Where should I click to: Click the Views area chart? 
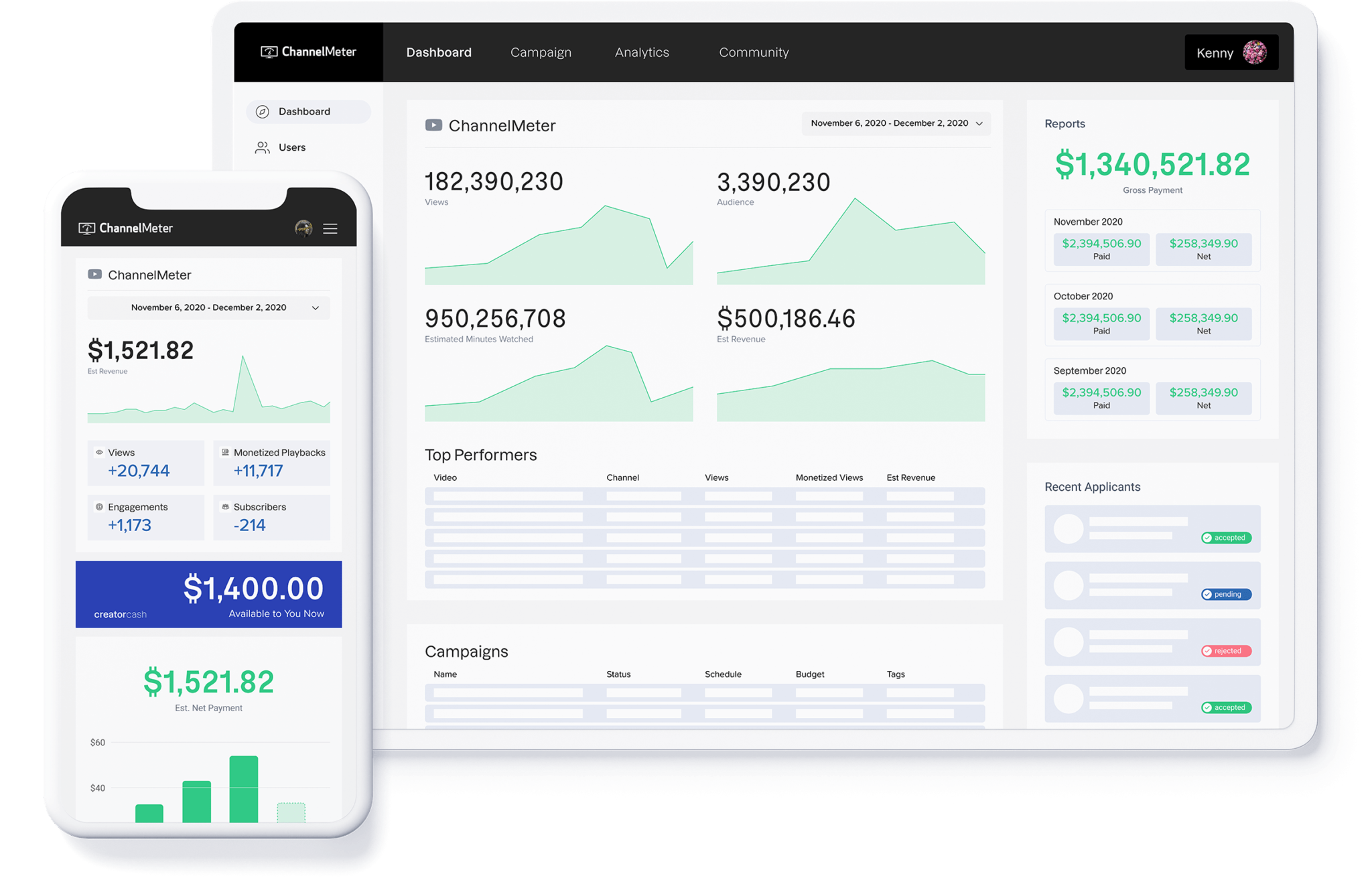tap(559, 245)
